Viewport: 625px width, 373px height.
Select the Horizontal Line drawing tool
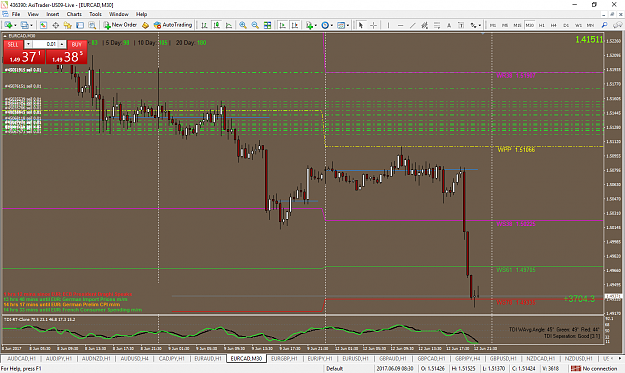(401, 25)
